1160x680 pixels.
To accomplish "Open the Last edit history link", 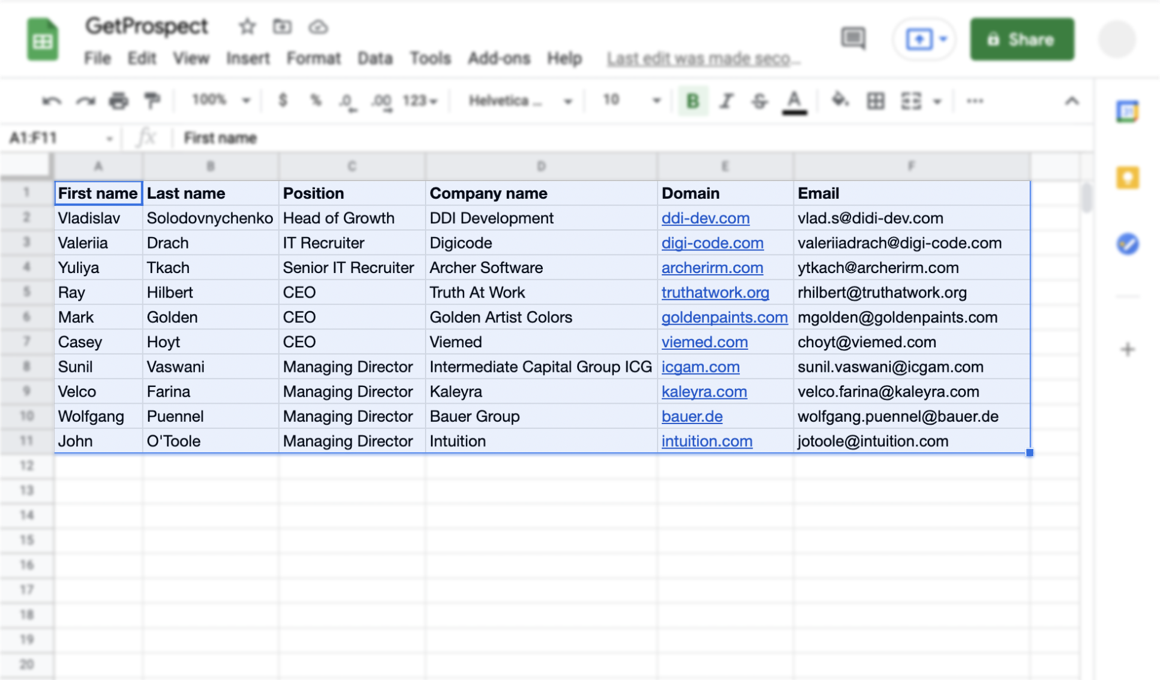I will (x=703, y=58).
